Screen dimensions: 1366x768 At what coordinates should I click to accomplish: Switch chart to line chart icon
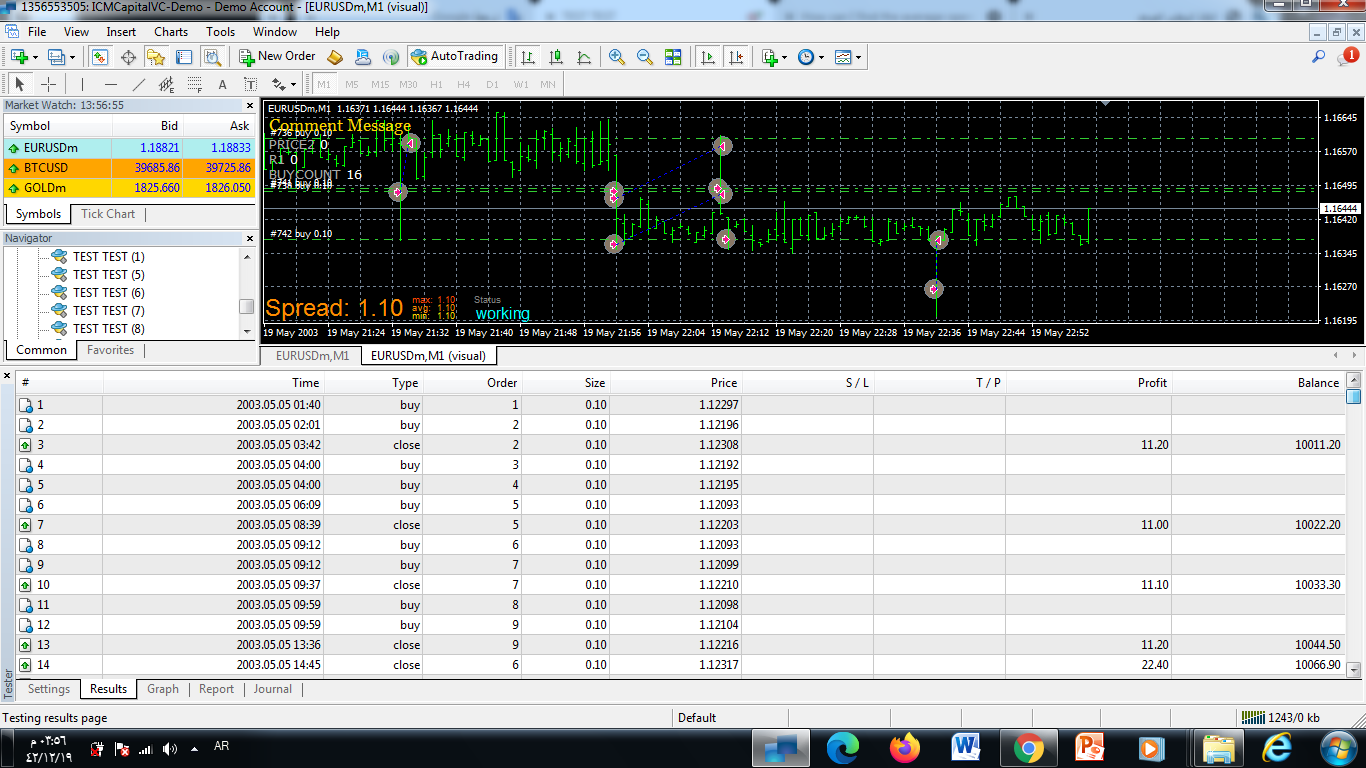[x=584, y=57]
